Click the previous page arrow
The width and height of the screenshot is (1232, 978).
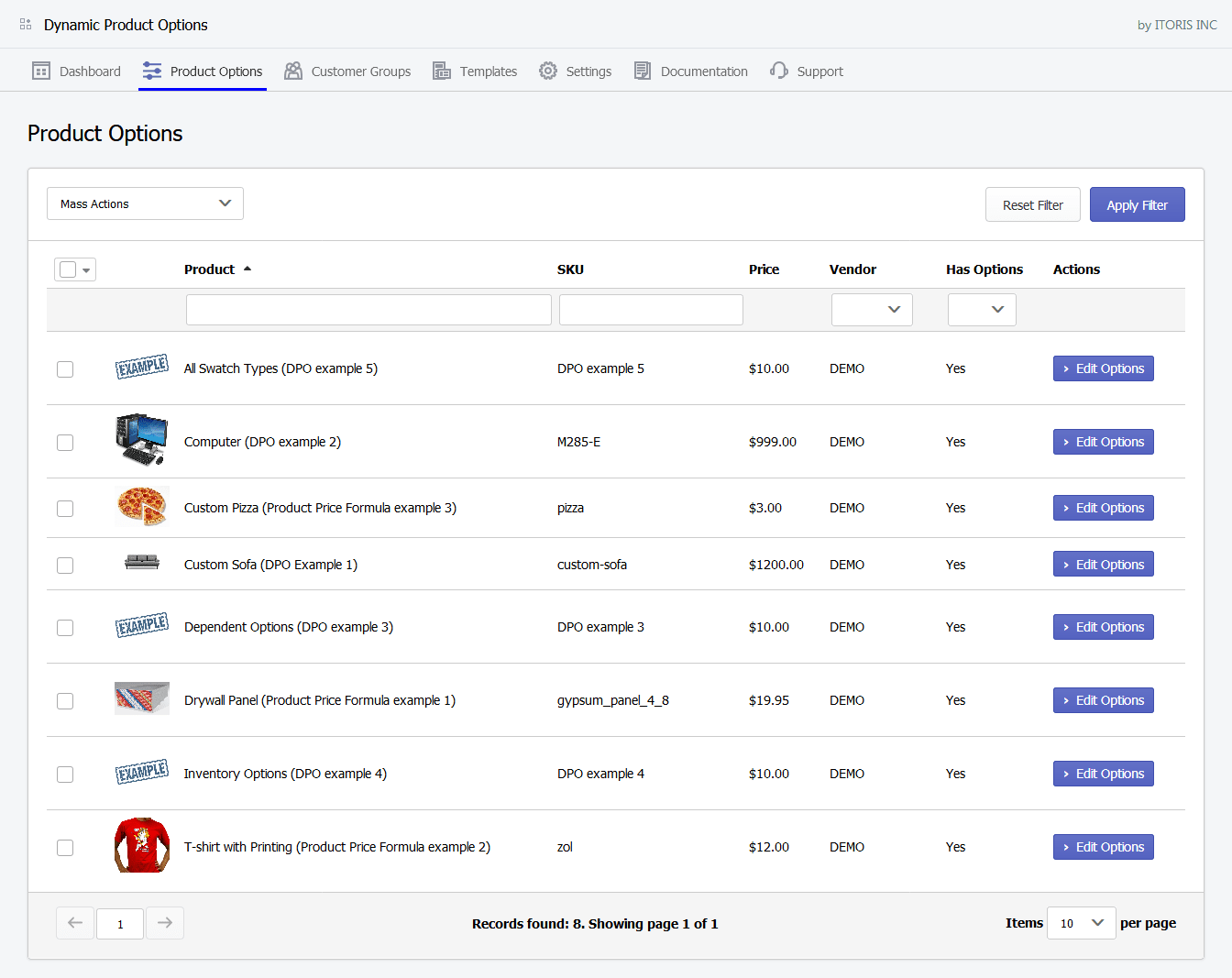75,923
